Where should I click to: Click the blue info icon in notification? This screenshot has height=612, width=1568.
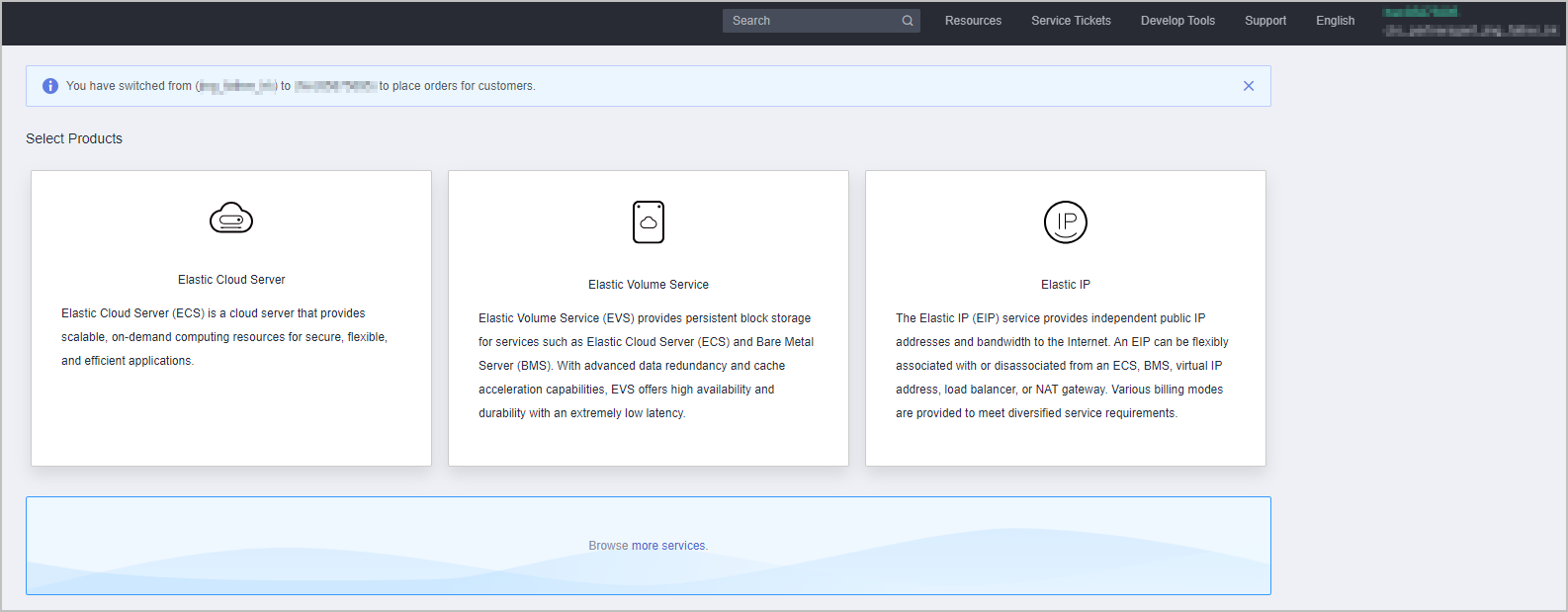click(x=50, y=86)
